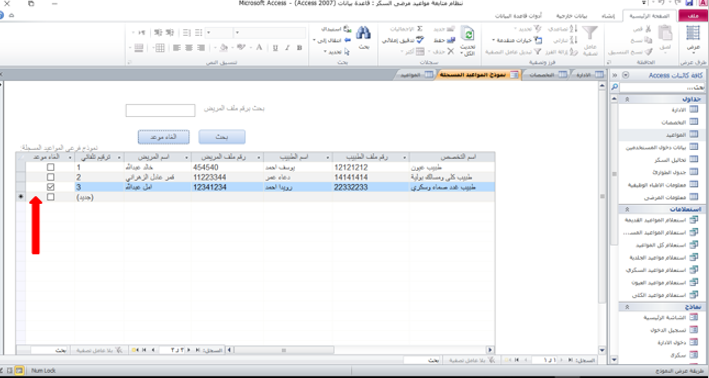This screenshot has width=709, height=378.
Task: Tick the checkbox in the new (جديد) row
Action: pos(51,197)
